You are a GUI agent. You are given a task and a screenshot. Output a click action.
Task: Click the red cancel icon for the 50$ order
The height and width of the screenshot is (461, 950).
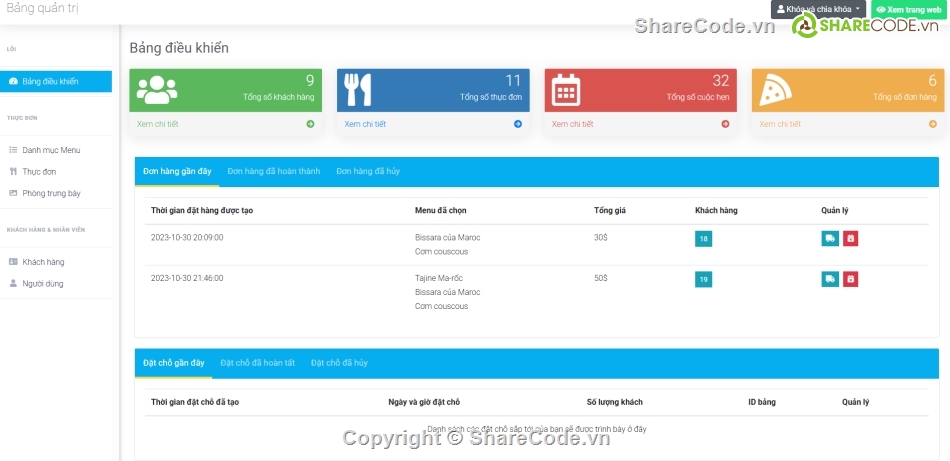coord(850,279)
